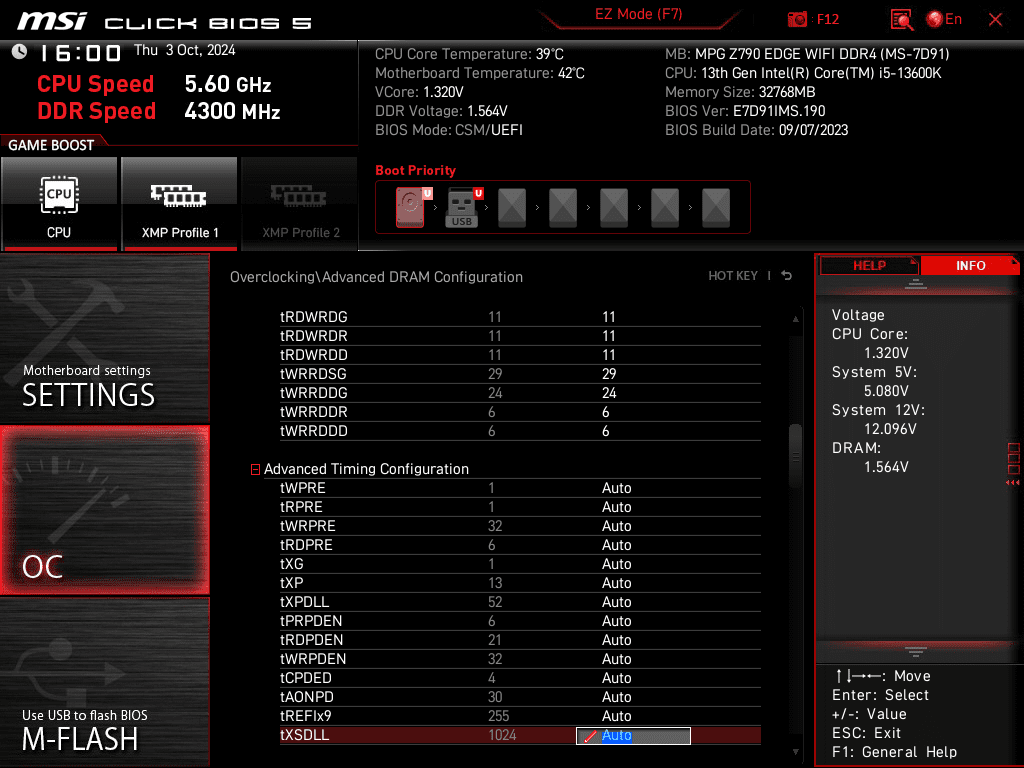Screen dimensions: 1024x768
Task: Select the tWRRDSG value 29
Action: [609, 374]
